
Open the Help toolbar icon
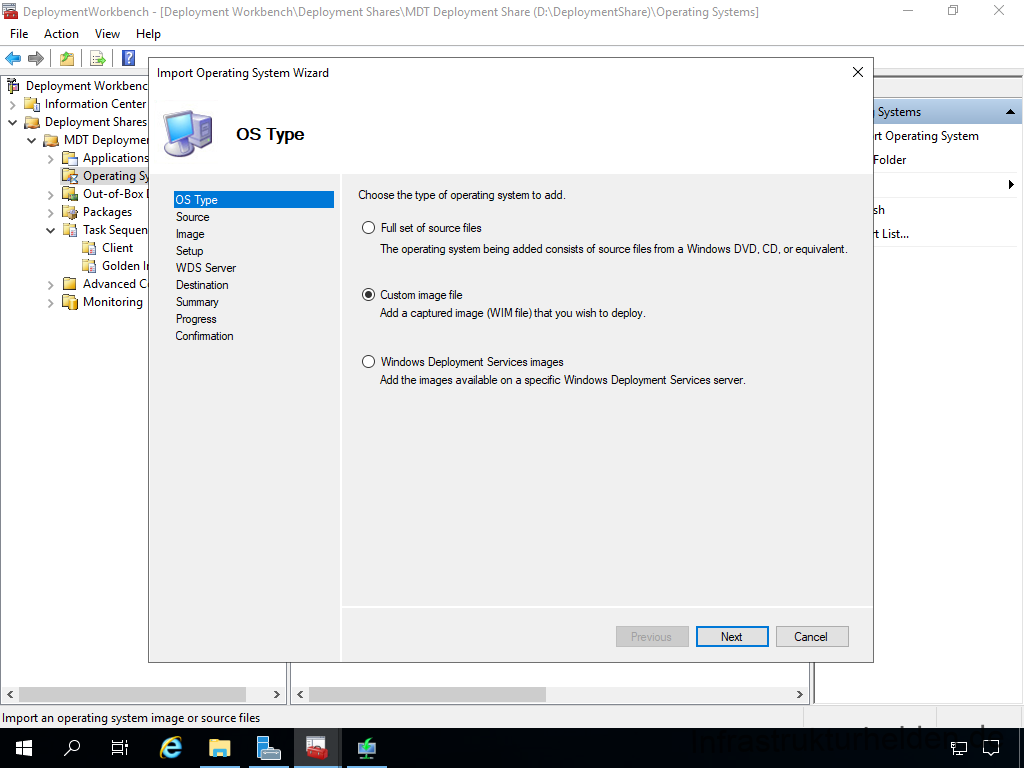[x=129, y=58]
